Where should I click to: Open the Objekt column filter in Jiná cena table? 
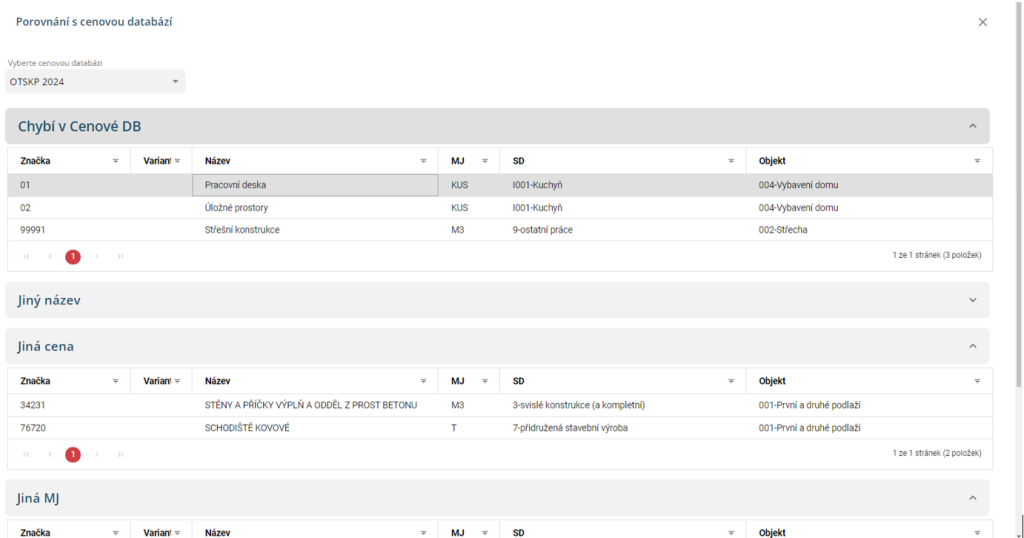[977, 381]
